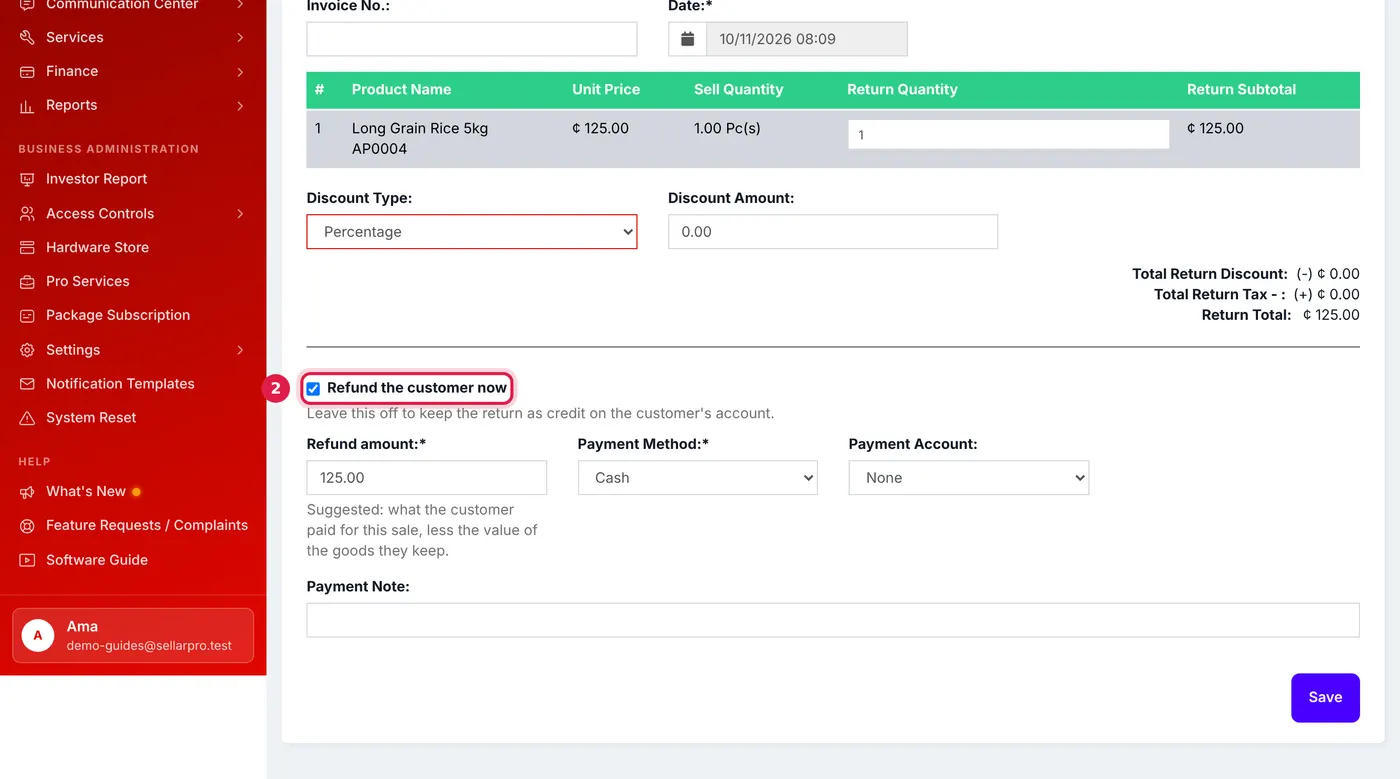Click the Date field showing 10/11/2026 08:09
Viewport: 1400px width, 779px height.
(807, 39)
